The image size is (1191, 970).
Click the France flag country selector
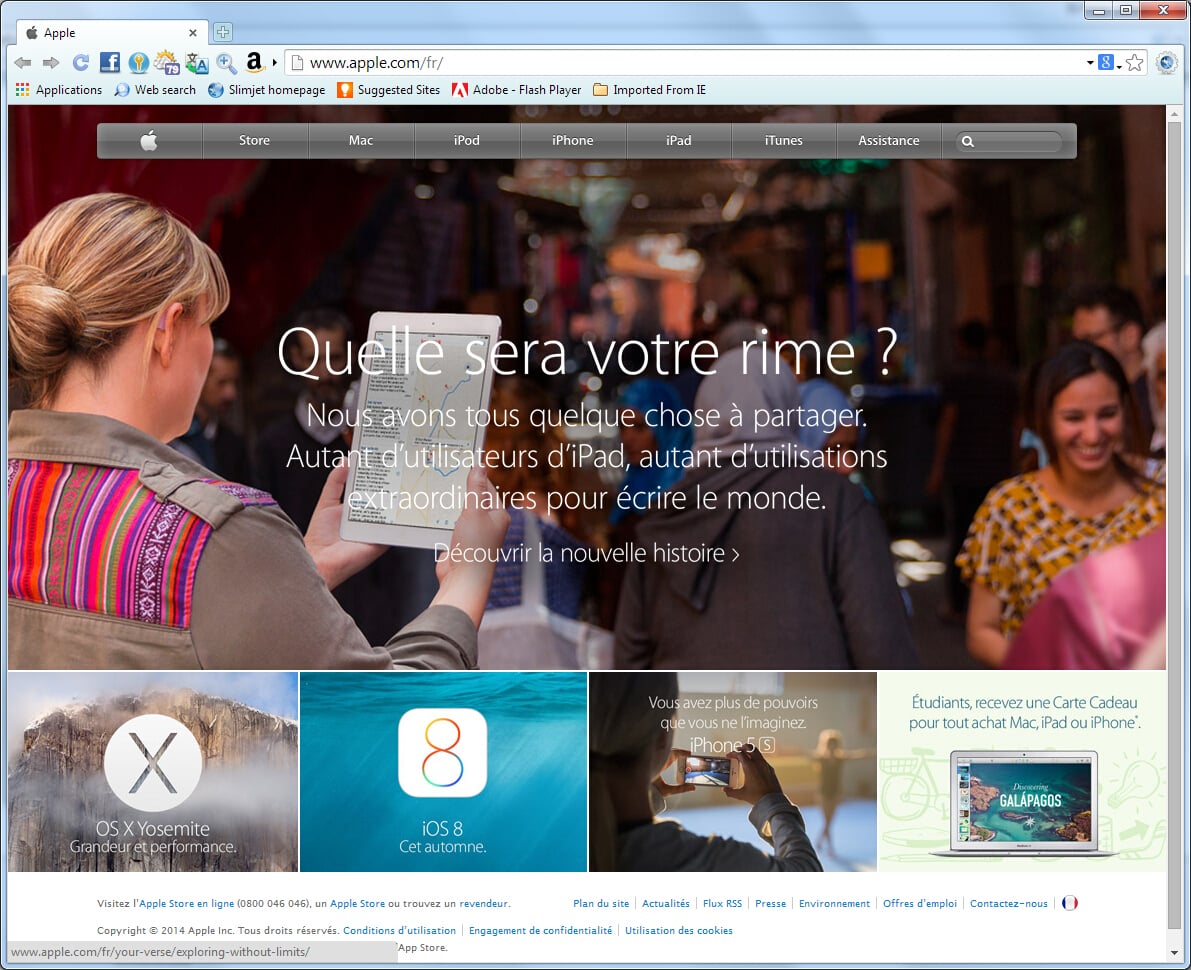pos(1069,903)
